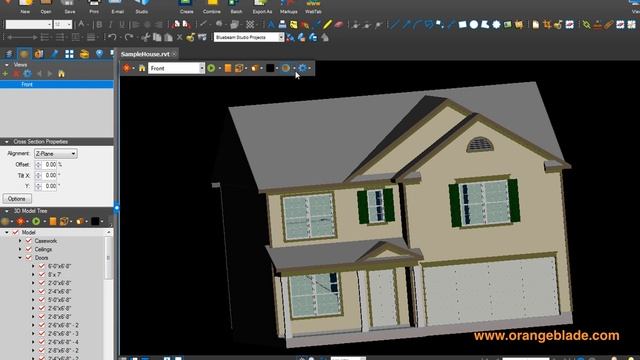Select the polygon shape tool
The image size is (640, 360).
click(x=485, y=24)
